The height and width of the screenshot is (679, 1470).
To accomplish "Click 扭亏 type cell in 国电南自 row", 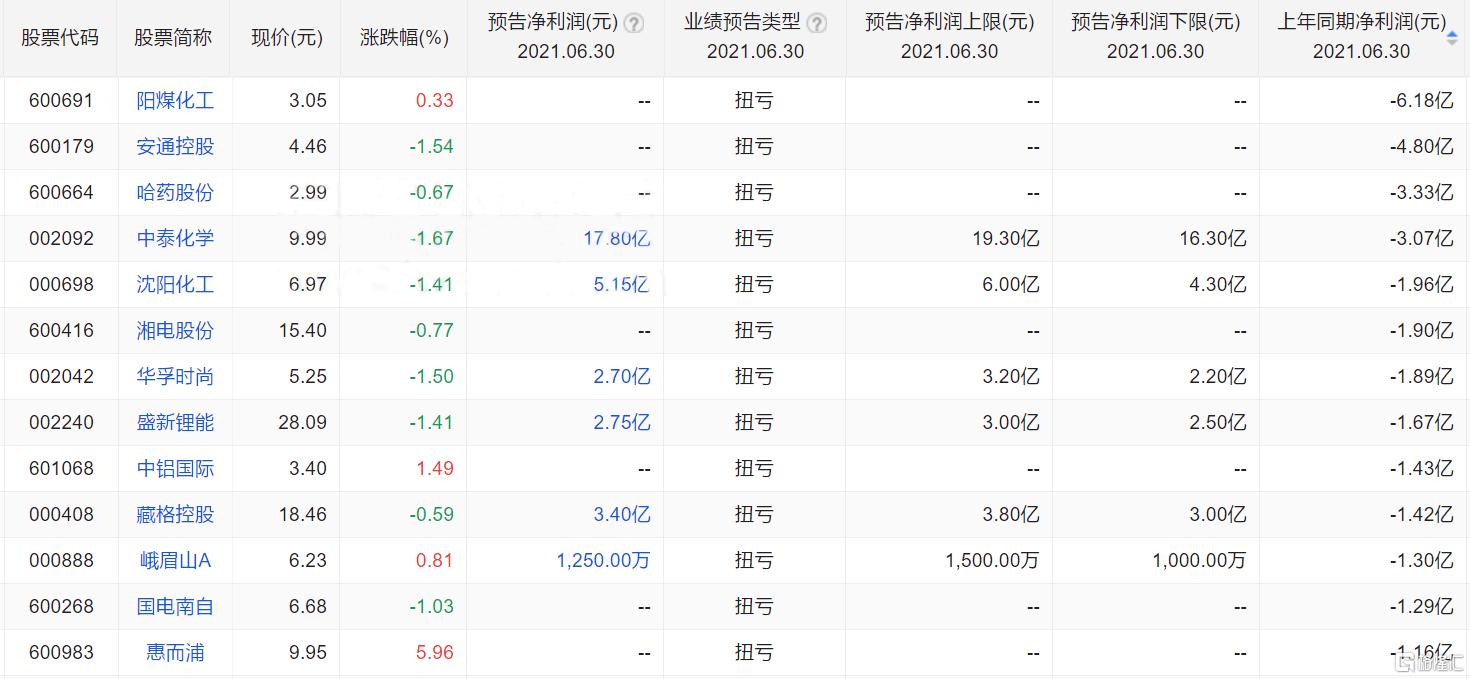I will point(754,606).
